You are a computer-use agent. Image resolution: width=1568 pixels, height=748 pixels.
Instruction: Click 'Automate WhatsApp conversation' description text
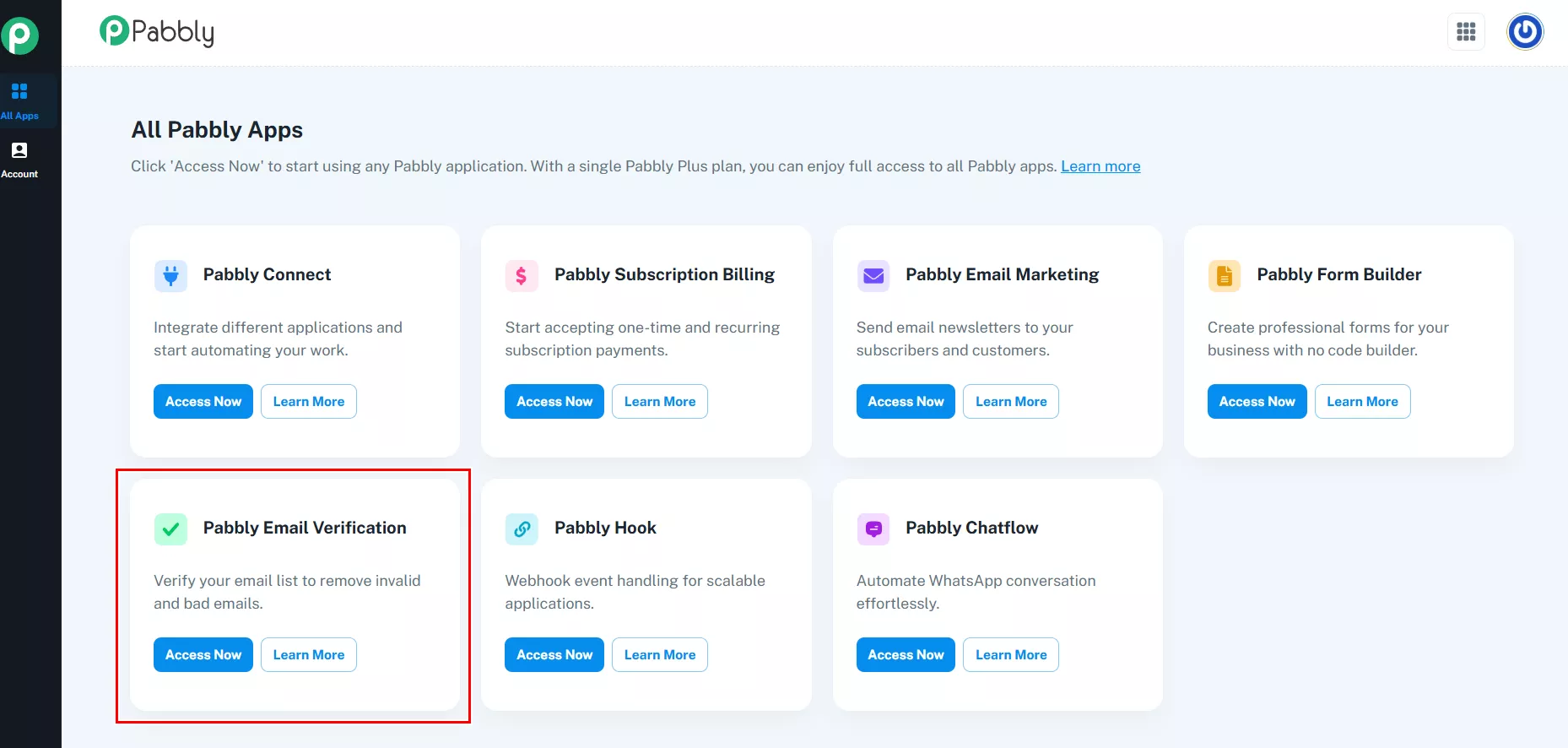click(x=976, y=592)
